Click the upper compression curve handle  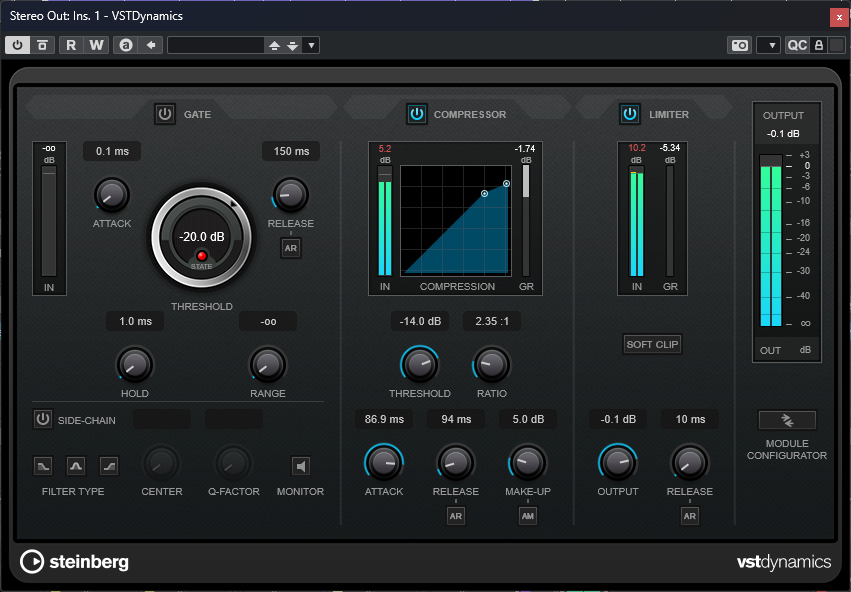506,184
